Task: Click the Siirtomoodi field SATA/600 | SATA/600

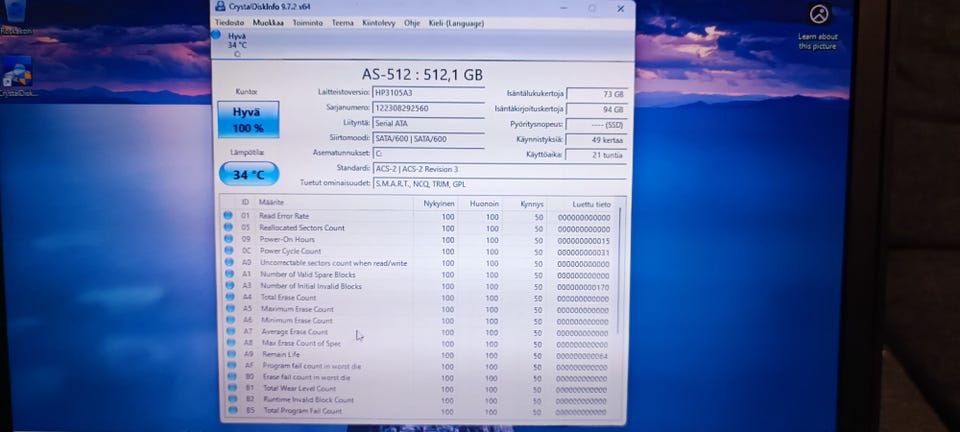Action: (x=428, y=139)
